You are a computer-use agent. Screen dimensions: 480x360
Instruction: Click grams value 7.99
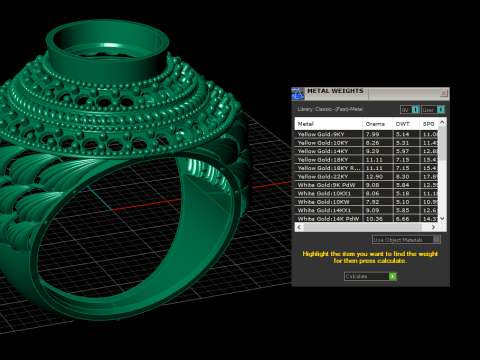[372, 134]
